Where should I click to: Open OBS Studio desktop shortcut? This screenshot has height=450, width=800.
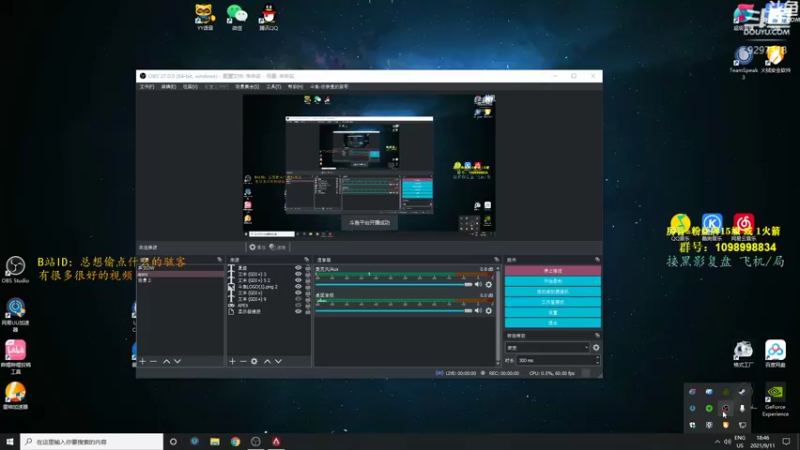tap(15, 270)
